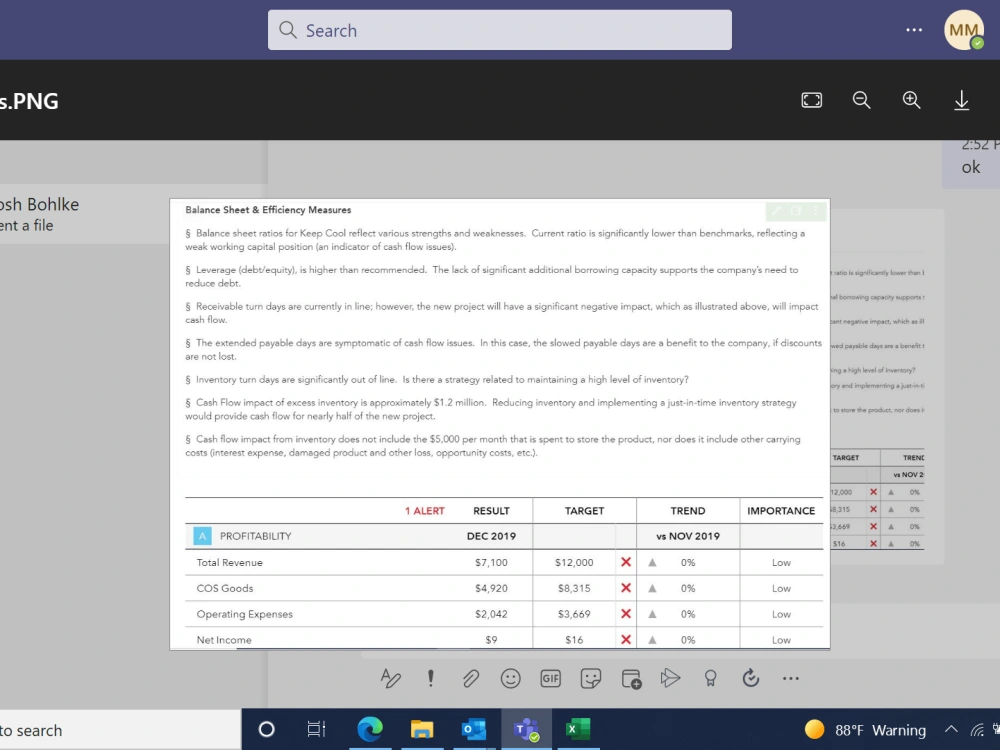Launch Microsoft Edge from the taskbar
The width and height of the screenshot is (1000, 750).
[370, 729]
